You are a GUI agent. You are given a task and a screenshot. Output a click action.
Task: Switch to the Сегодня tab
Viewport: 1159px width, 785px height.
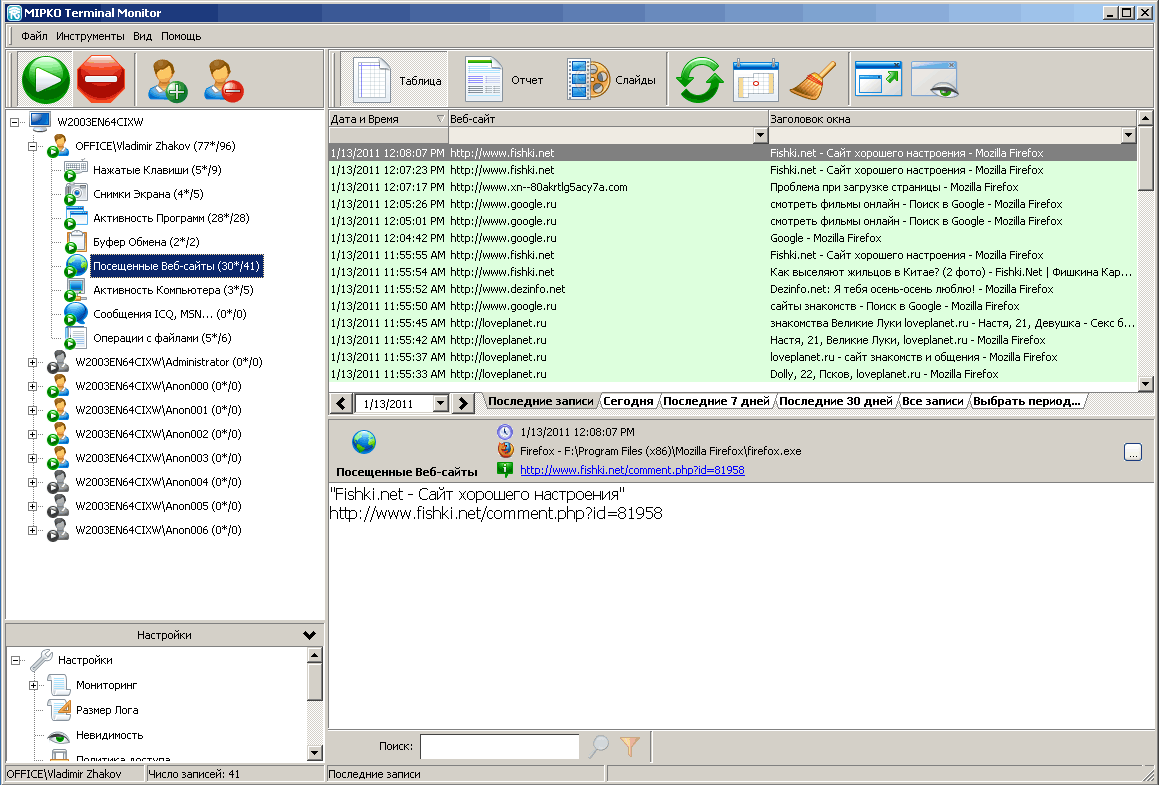[x=628, y=401]
